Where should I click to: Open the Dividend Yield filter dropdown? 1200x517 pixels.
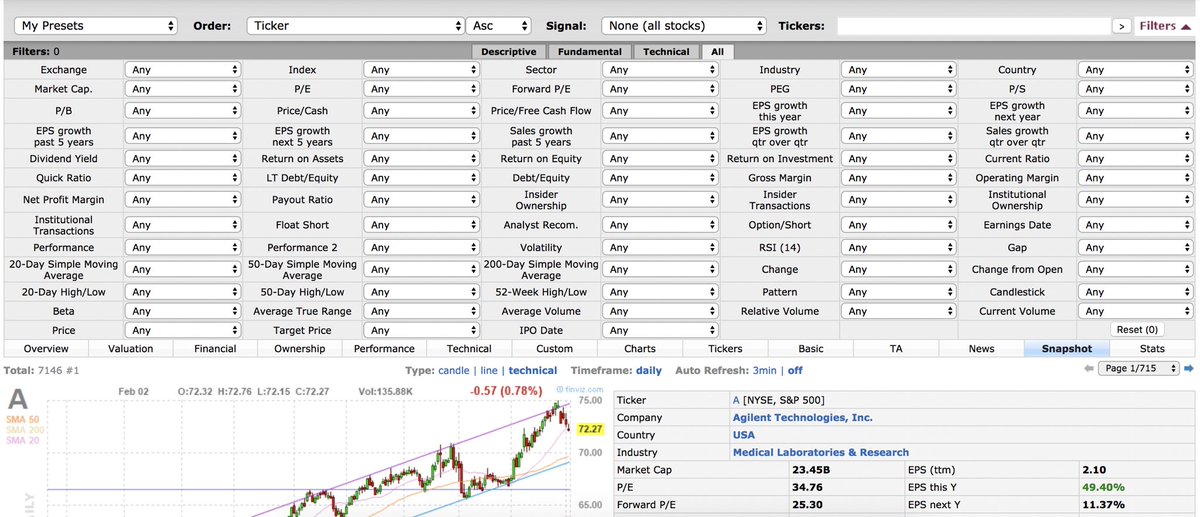183,159
